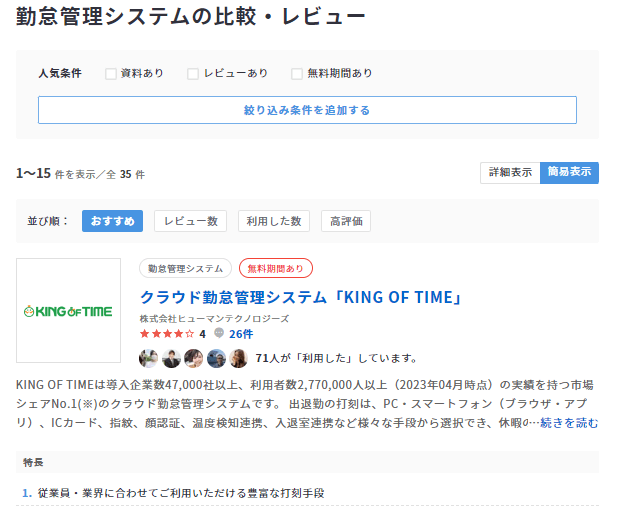
Task: Check the 資料あり checkbox
Action: tap(111, 74)
